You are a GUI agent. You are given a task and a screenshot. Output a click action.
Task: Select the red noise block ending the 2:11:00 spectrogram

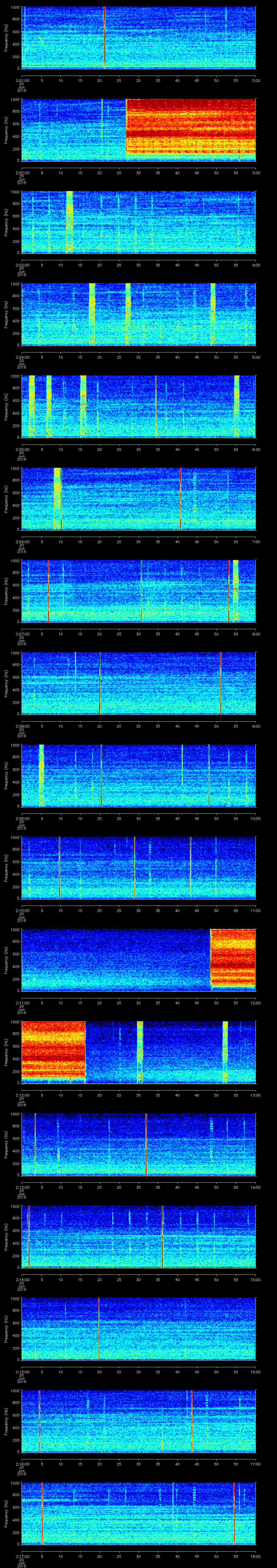pyautogui.click(x=233, y=958)
